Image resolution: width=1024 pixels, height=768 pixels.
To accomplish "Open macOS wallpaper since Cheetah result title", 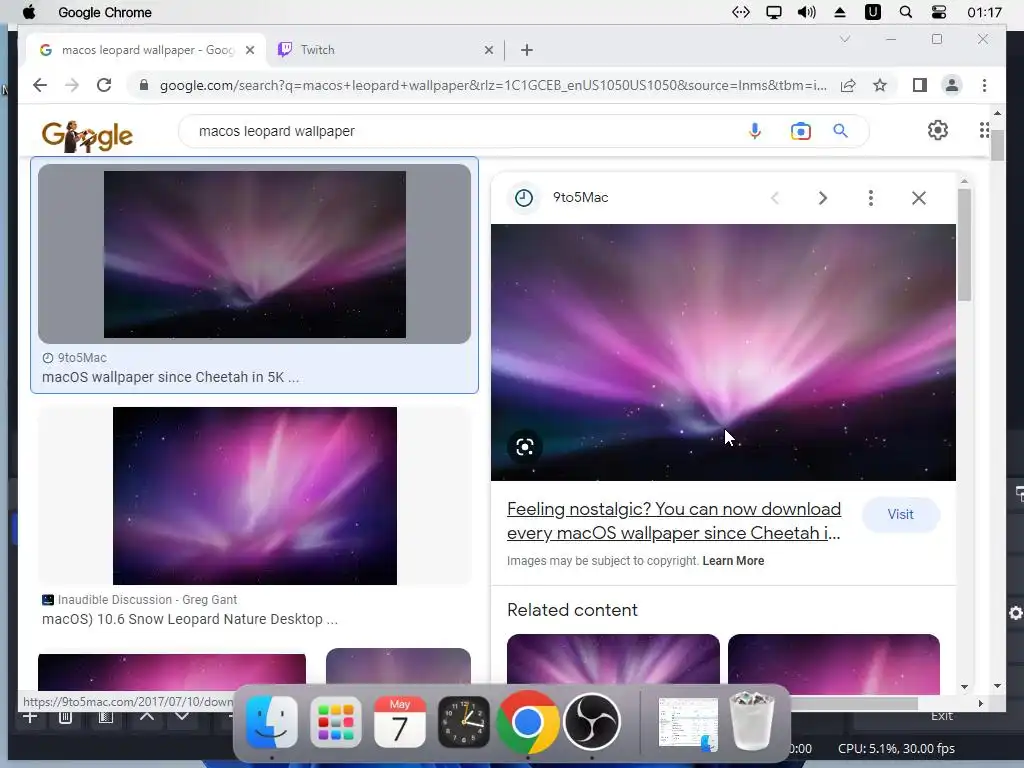I will 170,377.
